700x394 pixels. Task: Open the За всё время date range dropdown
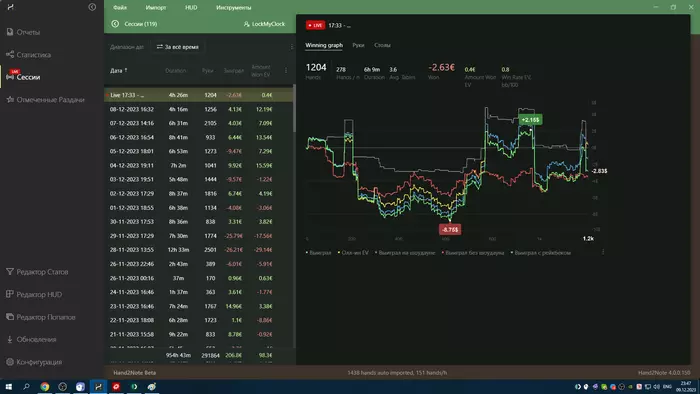[x=177, y=47]
